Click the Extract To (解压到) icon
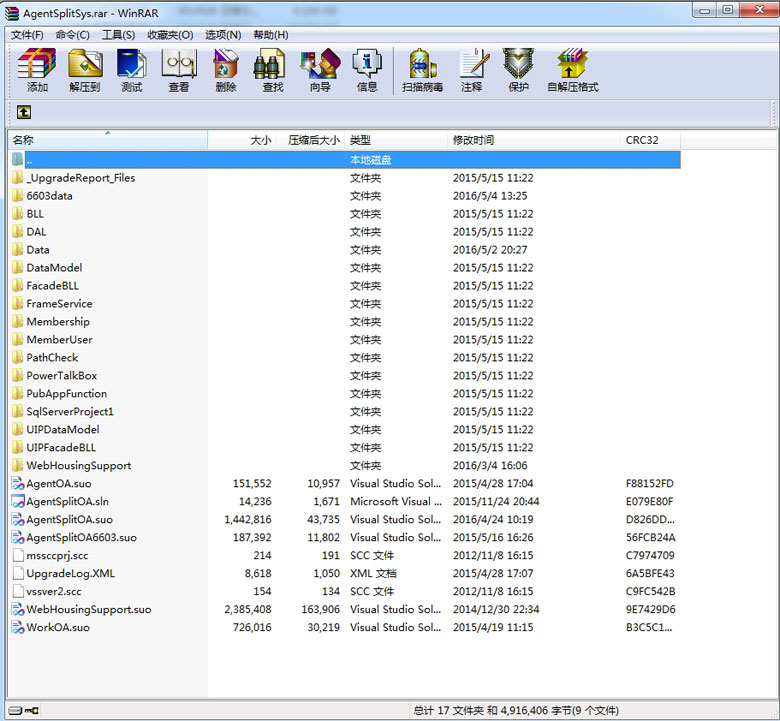Image resolution: width=780 pixels, height=721 pixels. pyautogui.click(x=85, y=70)
